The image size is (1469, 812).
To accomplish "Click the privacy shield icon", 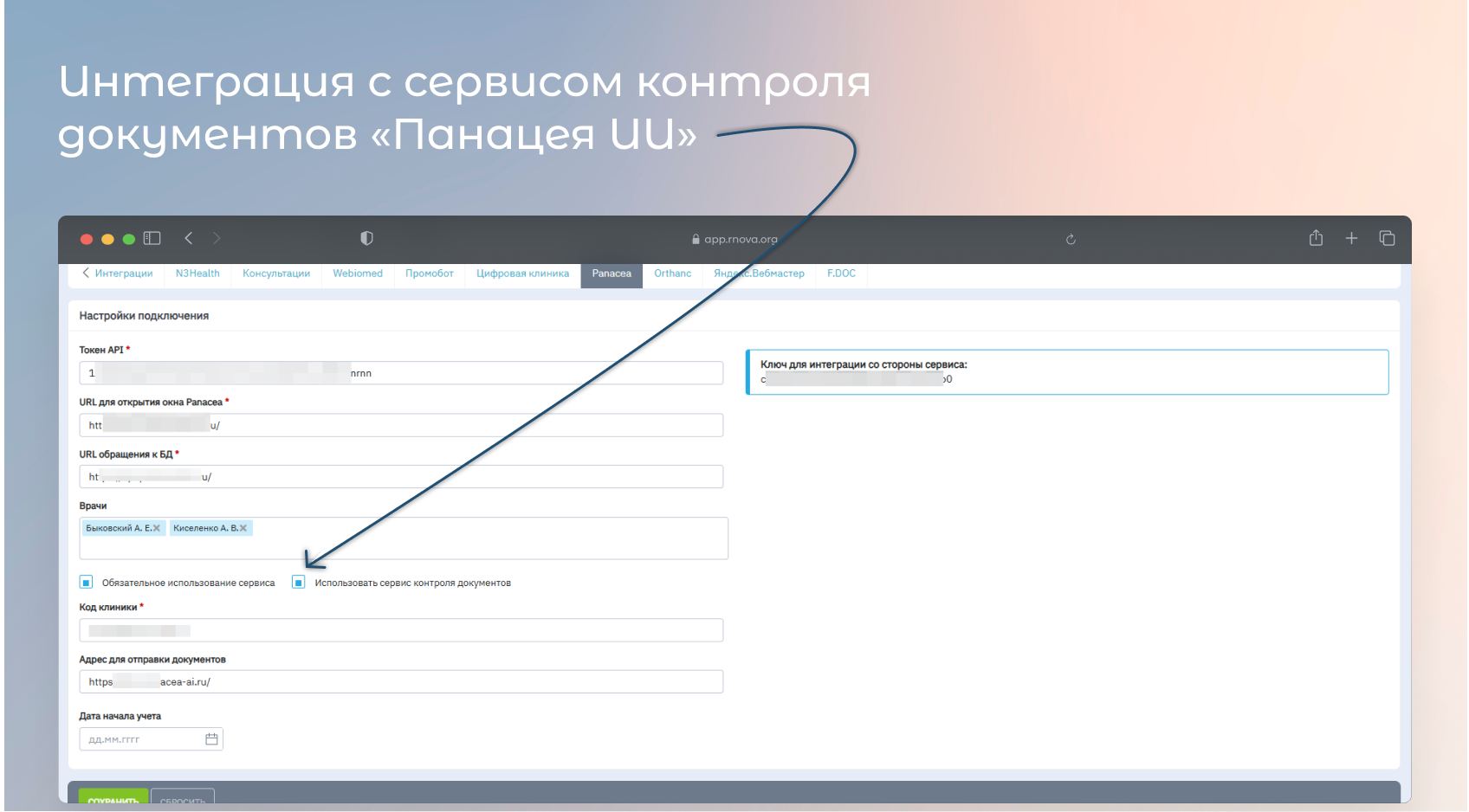I will (x=366, y=238).
